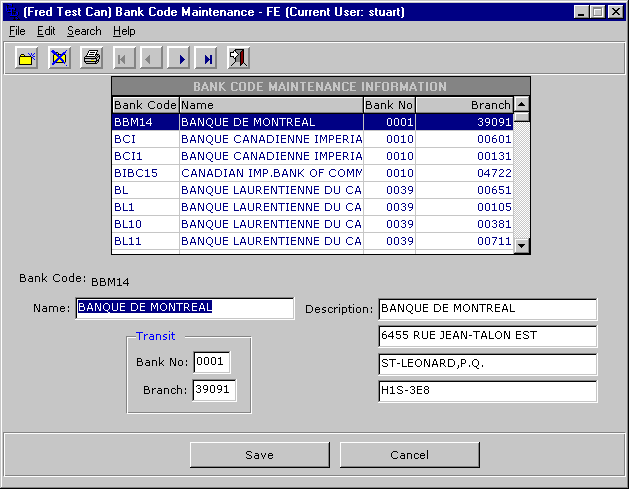Click the Branch column header
Viewport: 629px width, 489px height.
[x=465, y=105]
